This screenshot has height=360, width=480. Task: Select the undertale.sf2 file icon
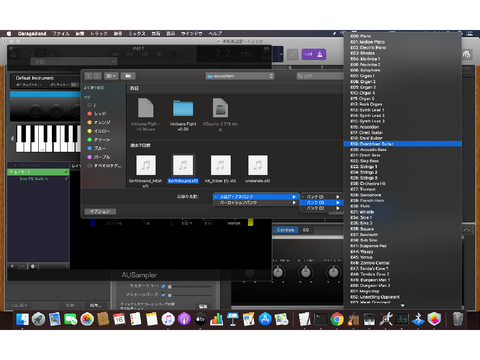(x=258, y=165)
